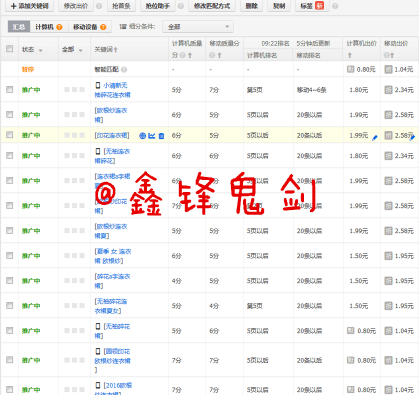
Task: Check the box for highlighted 印花连衣裙 row
Action: [x=10, y=135]
